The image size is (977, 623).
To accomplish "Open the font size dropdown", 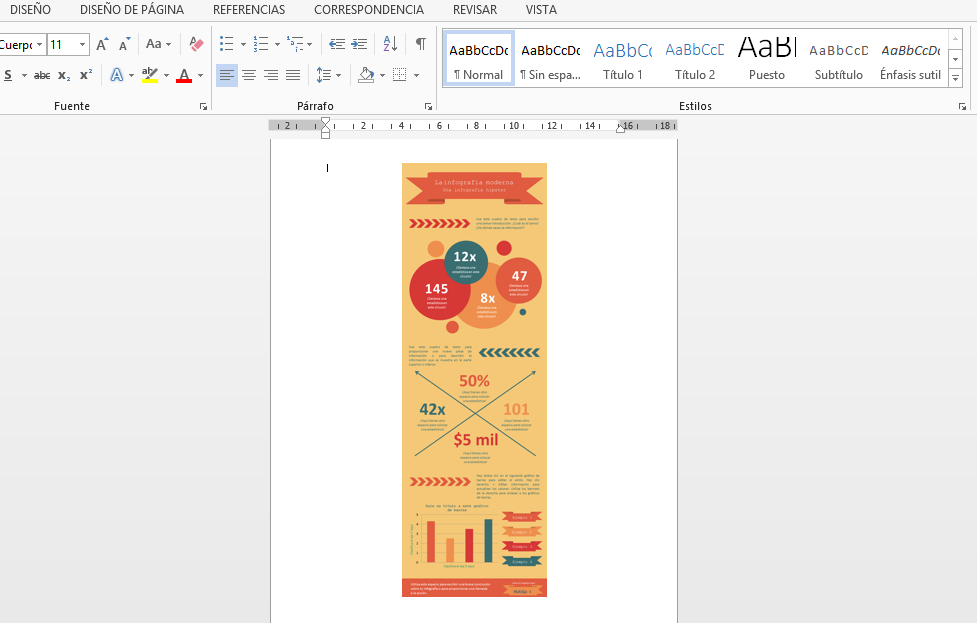I will [x=82, y=45].
